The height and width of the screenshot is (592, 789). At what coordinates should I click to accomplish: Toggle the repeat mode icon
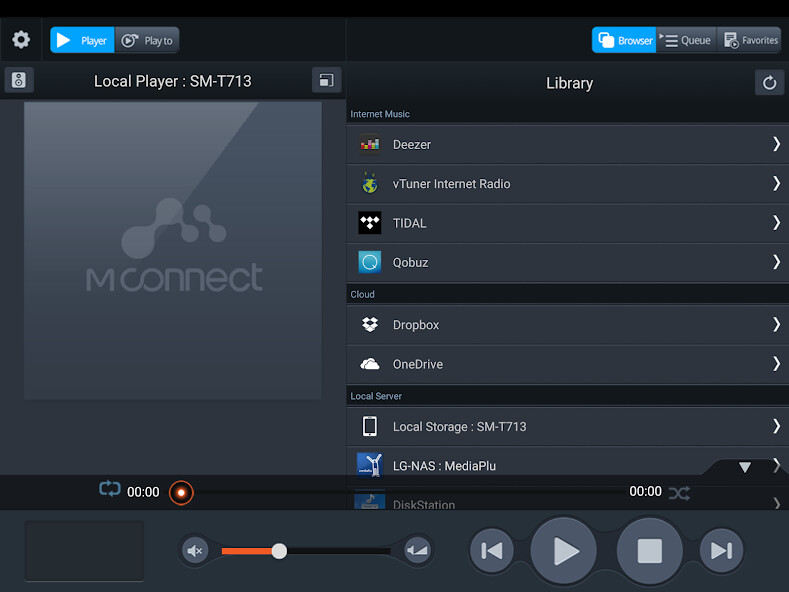click(110, 489)
